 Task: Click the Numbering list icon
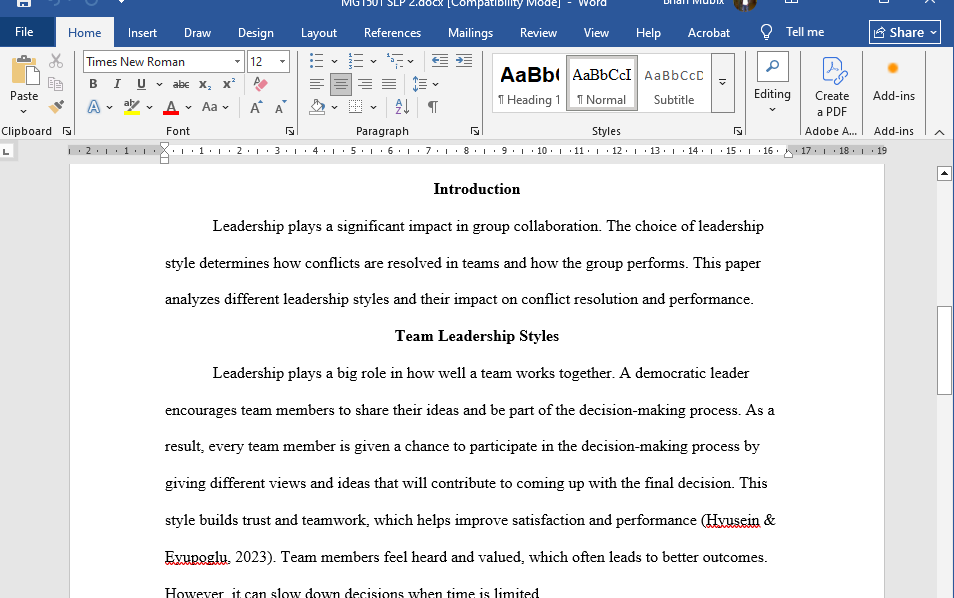coord(355,61)
